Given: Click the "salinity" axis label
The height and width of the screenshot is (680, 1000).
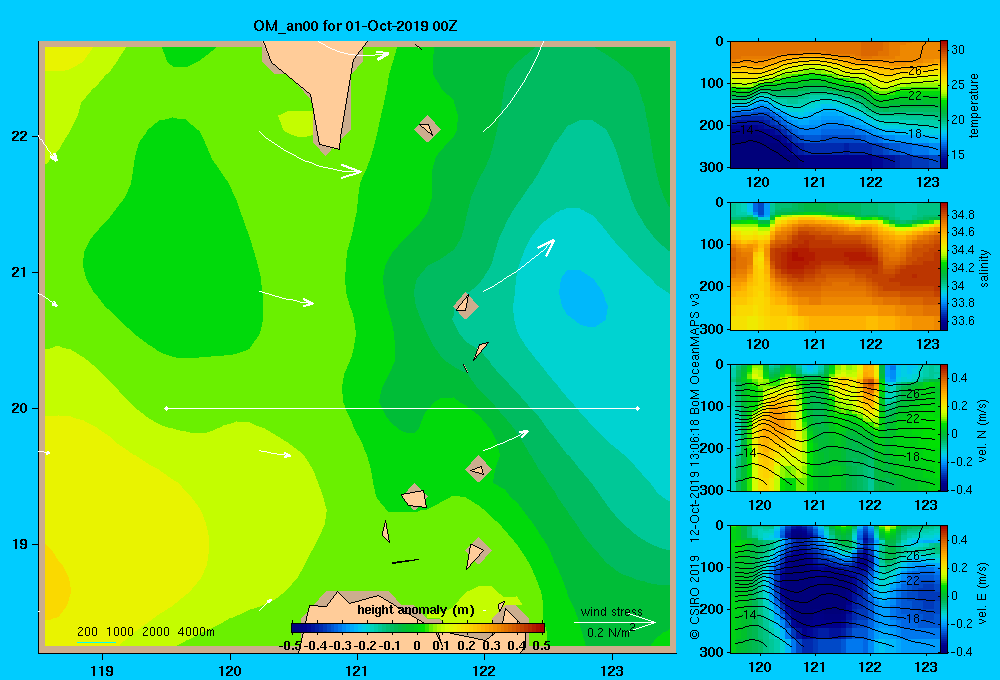Looking at the screenshot, I should pos(984,268).
